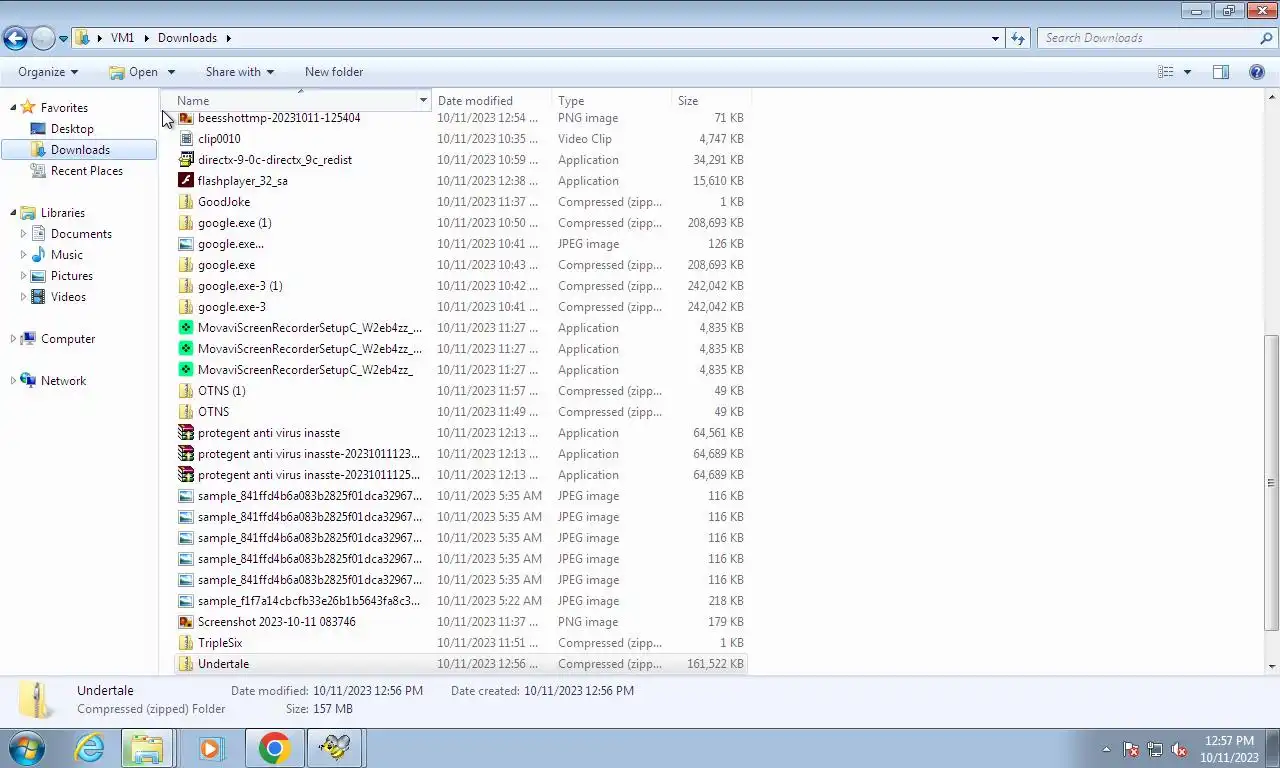Sort by the Date modified column
This screenshot has width=1280, height=768.
coord(491,101)
